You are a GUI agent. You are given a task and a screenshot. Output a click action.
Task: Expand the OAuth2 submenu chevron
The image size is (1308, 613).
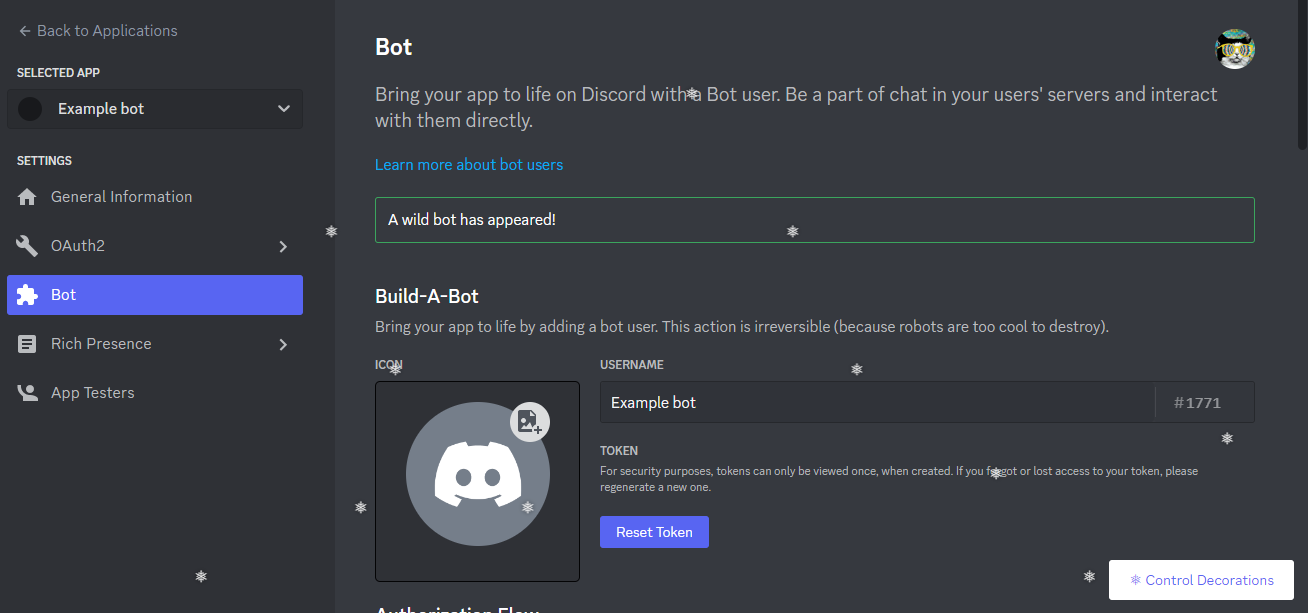[x=283, y=246]
